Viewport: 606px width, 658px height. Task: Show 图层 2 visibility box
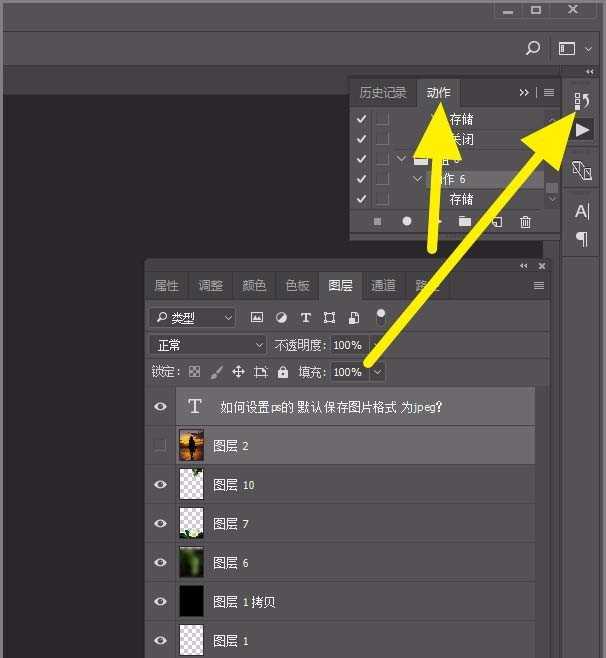tap(160, 445)
